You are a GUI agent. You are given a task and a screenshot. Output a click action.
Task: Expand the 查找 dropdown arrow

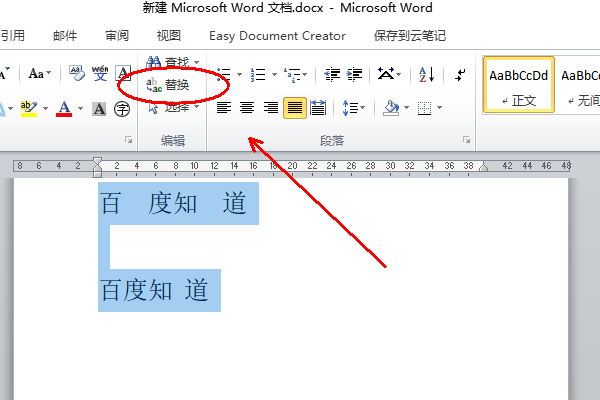(196, 62)
